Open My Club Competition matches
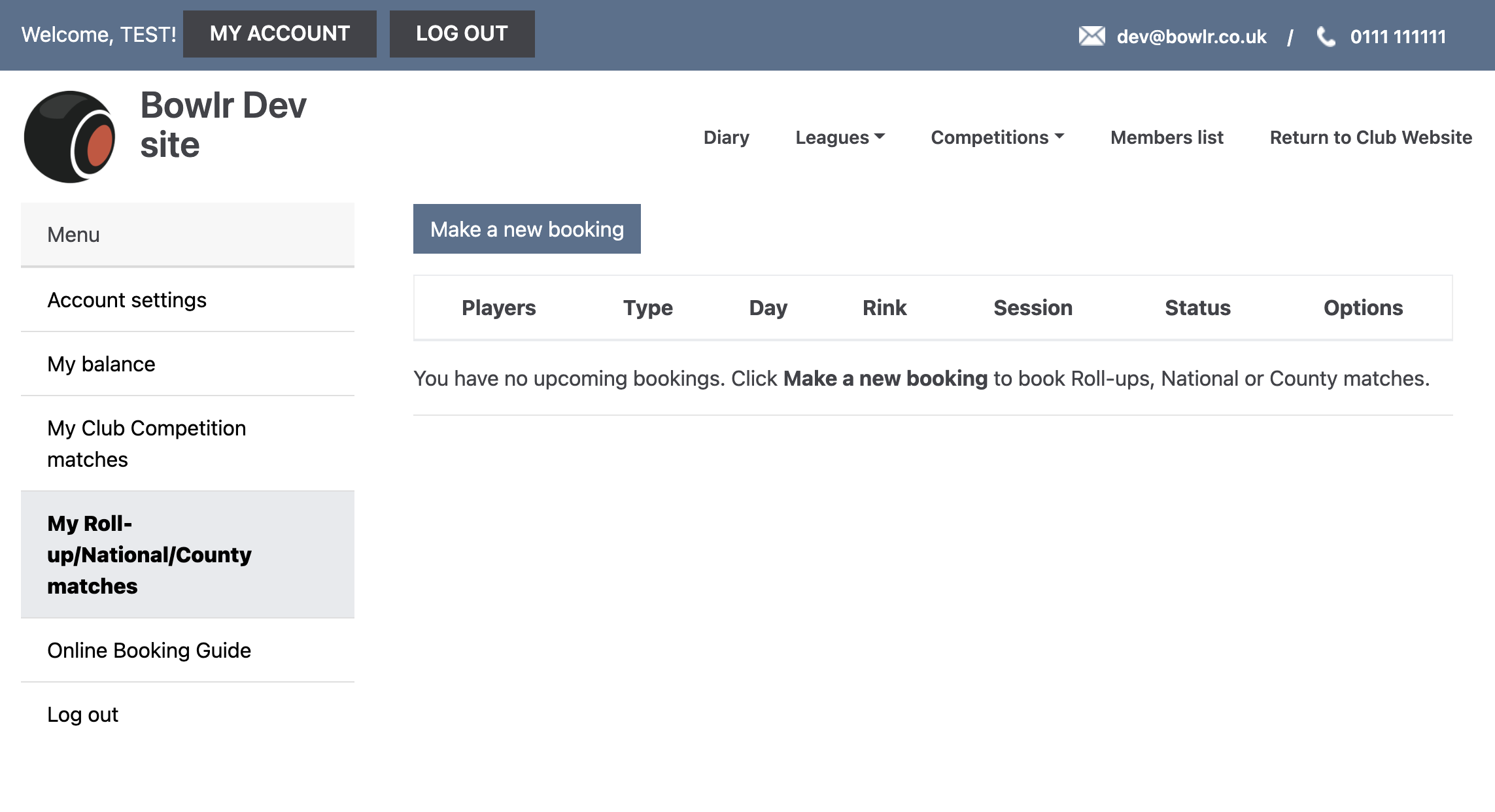 coord(146,444)
